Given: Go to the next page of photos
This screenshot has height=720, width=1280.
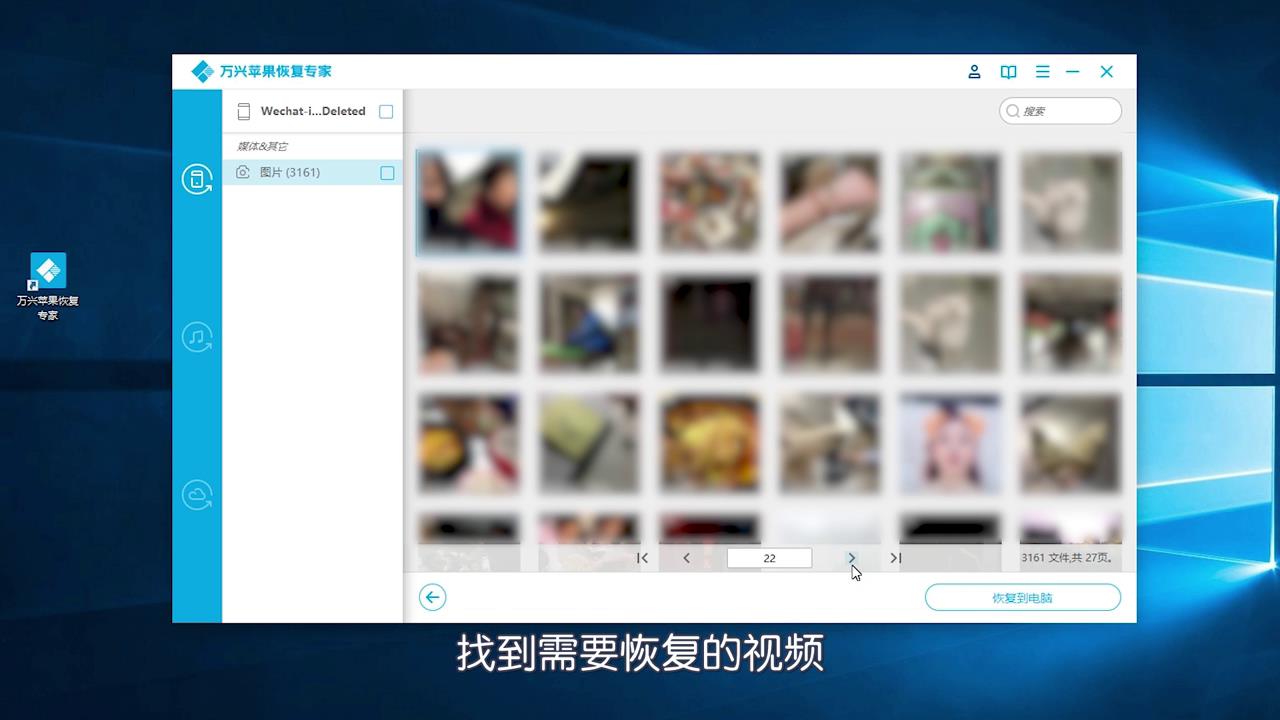Looking at the screenshot, I should (851, 558).
